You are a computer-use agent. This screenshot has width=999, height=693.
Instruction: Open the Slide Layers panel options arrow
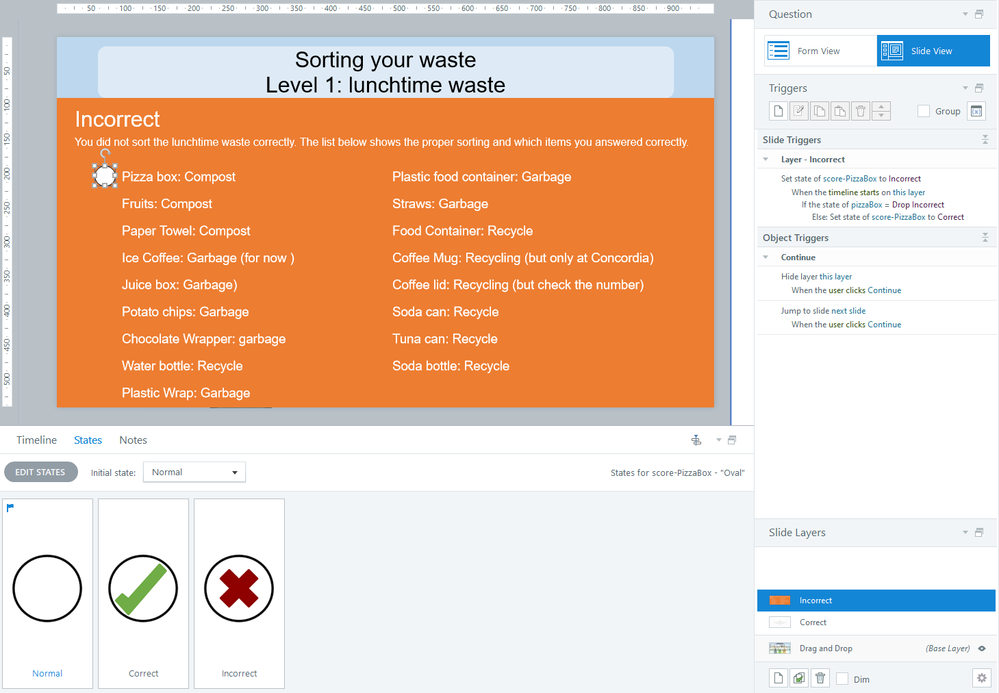[x=965, y=532]
